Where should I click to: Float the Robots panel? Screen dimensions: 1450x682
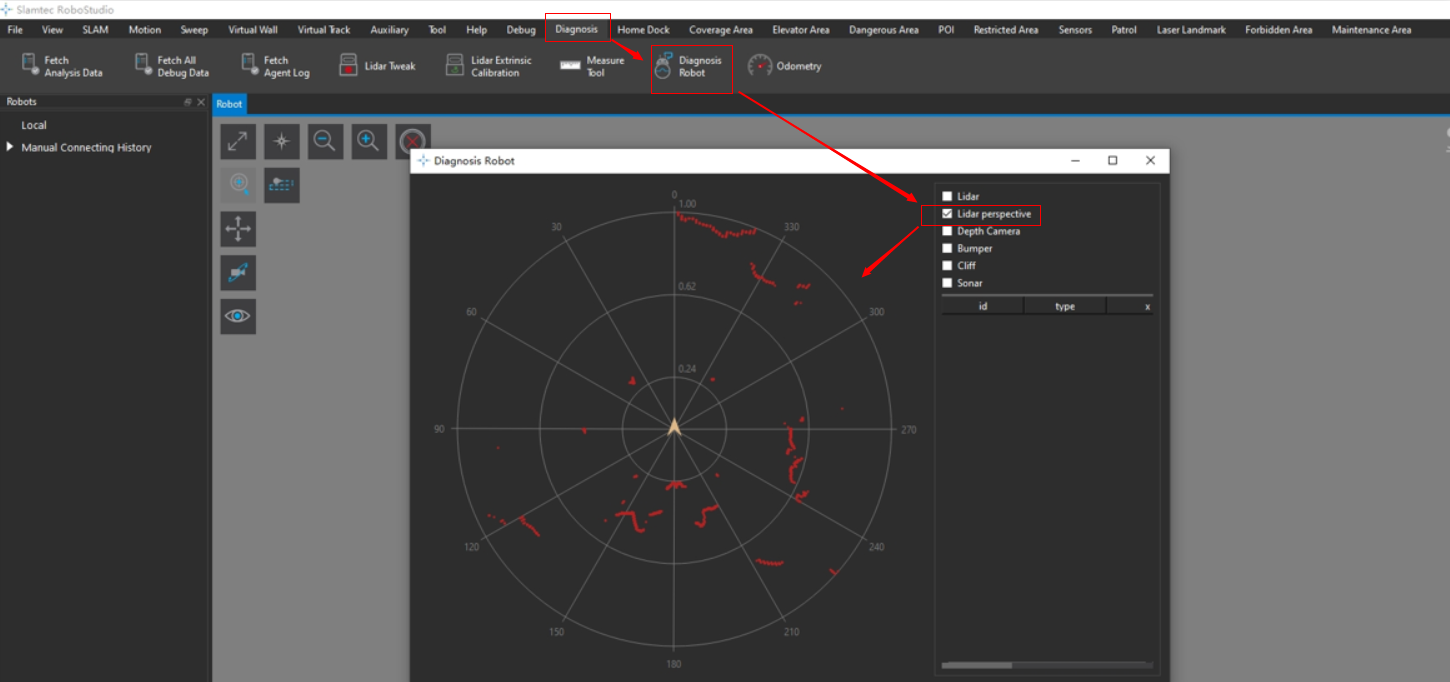click(x=188, y=102)
